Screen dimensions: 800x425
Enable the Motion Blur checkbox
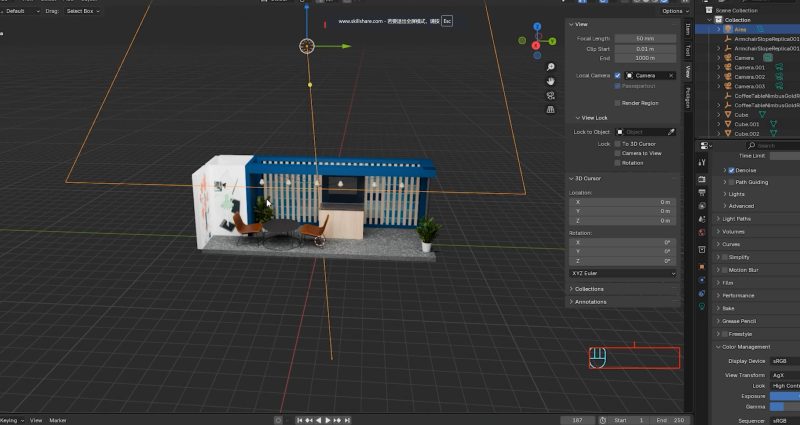724,270
